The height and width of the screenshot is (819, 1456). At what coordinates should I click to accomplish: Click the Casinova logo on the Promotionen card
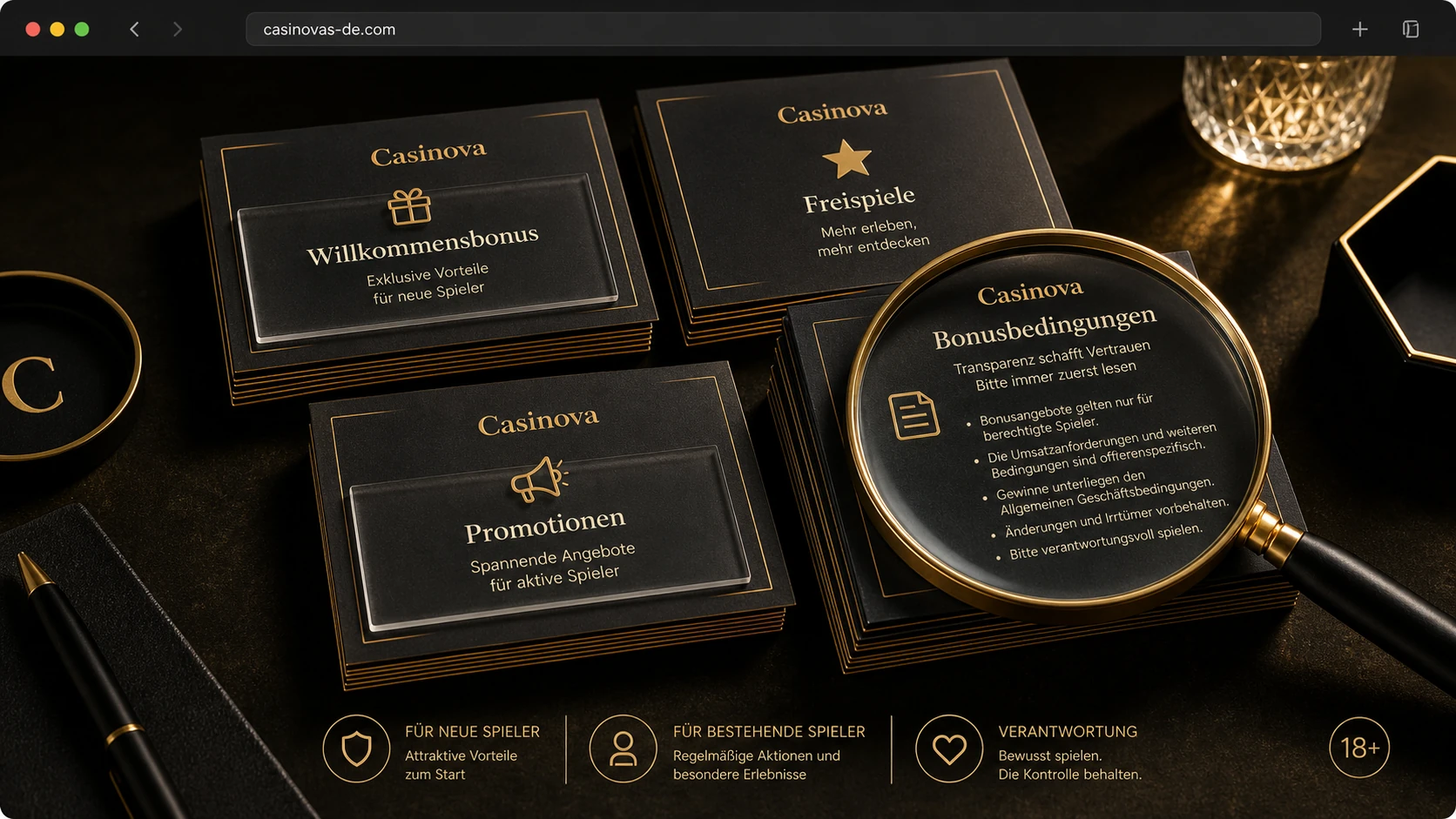[x=538, y=422]
